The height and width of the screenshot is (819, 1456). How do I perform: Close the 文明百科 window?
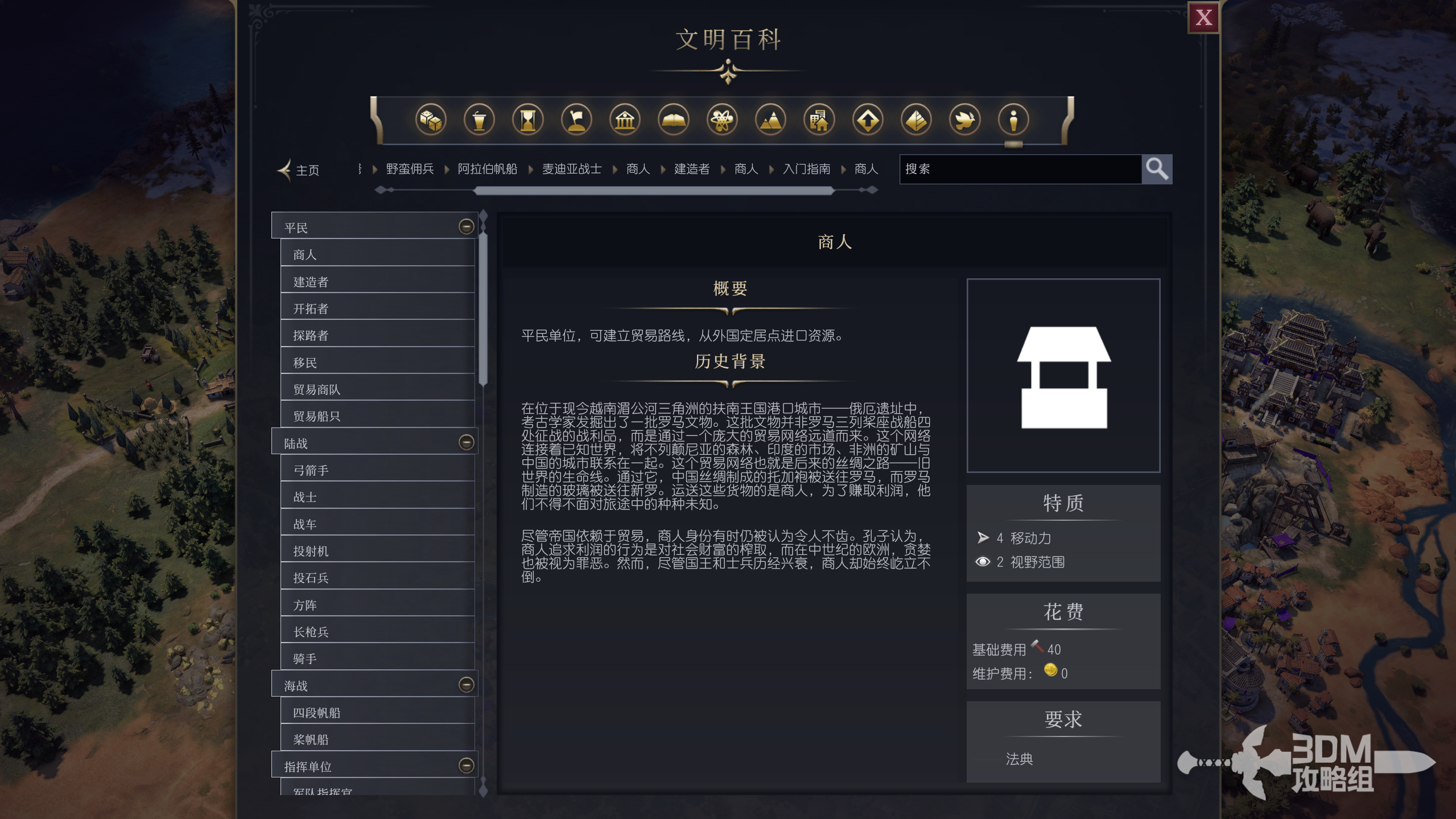click(1203, 18)
